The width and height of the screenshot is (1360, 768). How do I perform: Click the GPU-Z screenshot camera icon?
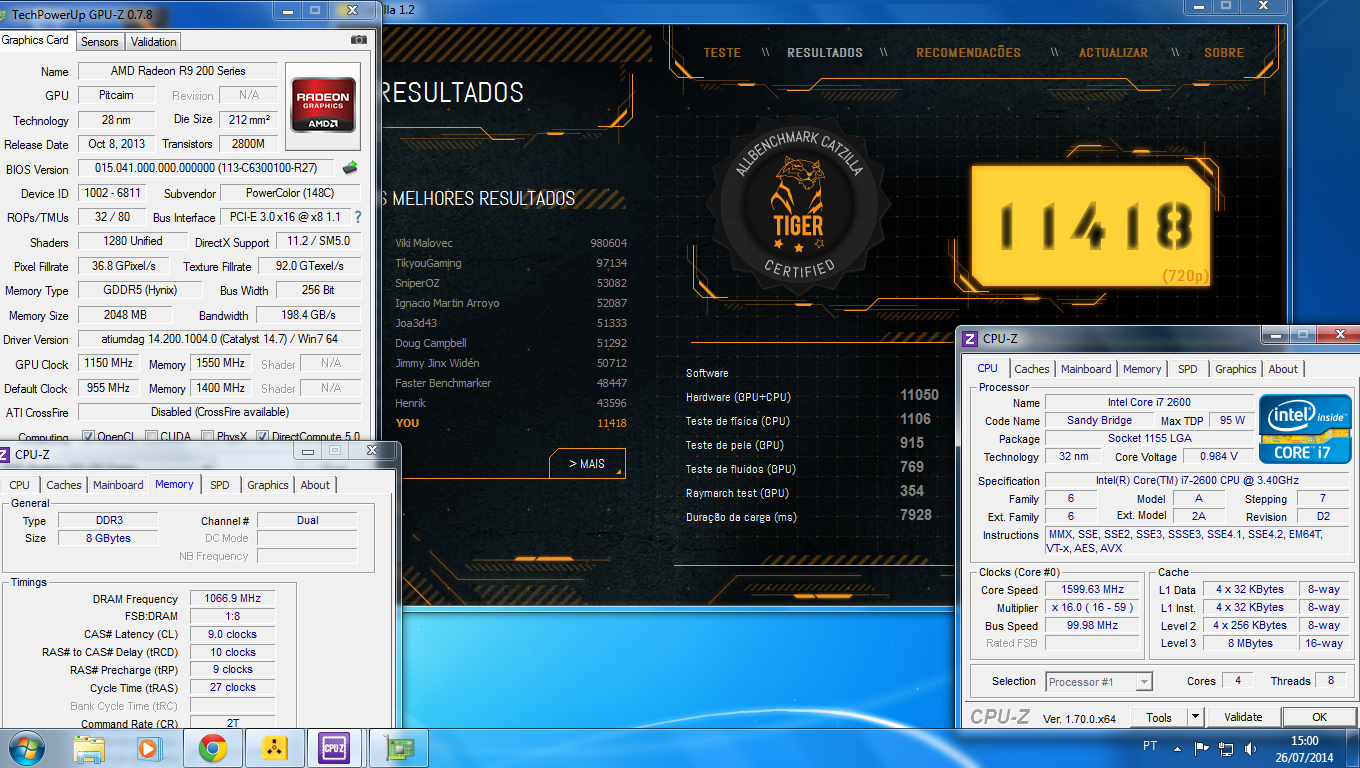tap(359, 40)
